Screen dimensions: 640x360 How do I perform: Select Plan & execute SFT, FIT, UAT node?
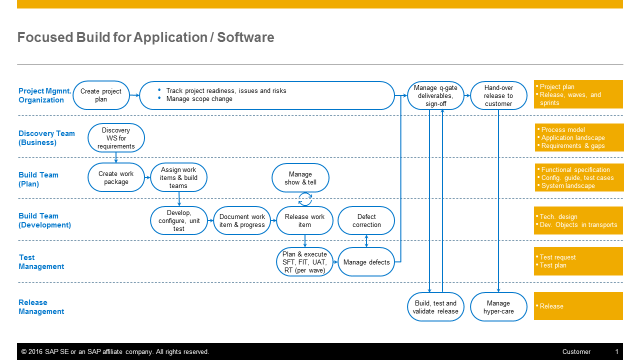[x=304, y=262]
